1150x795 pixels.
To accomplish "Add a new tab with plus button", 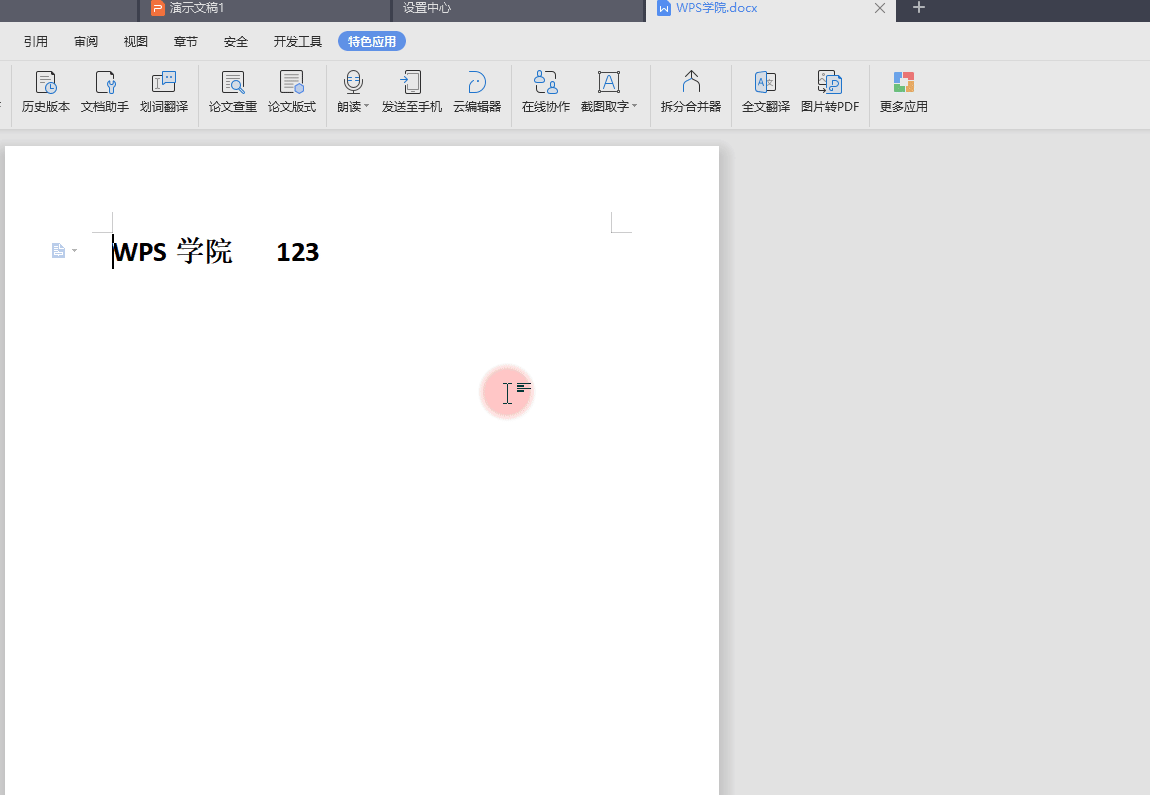I will [919, 7].
